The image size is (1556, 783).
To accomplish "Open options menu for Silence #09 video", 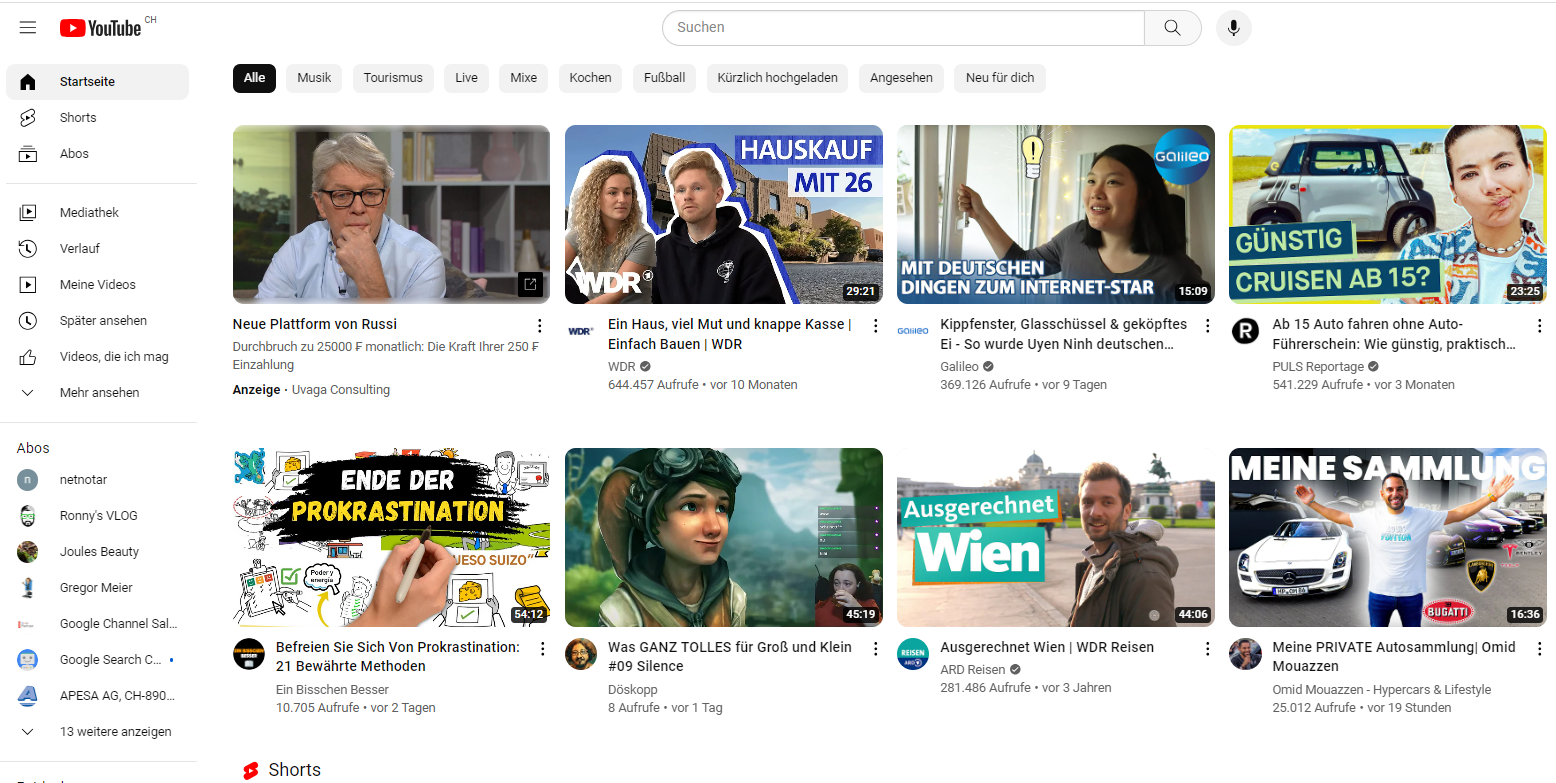I will (876, 649).
